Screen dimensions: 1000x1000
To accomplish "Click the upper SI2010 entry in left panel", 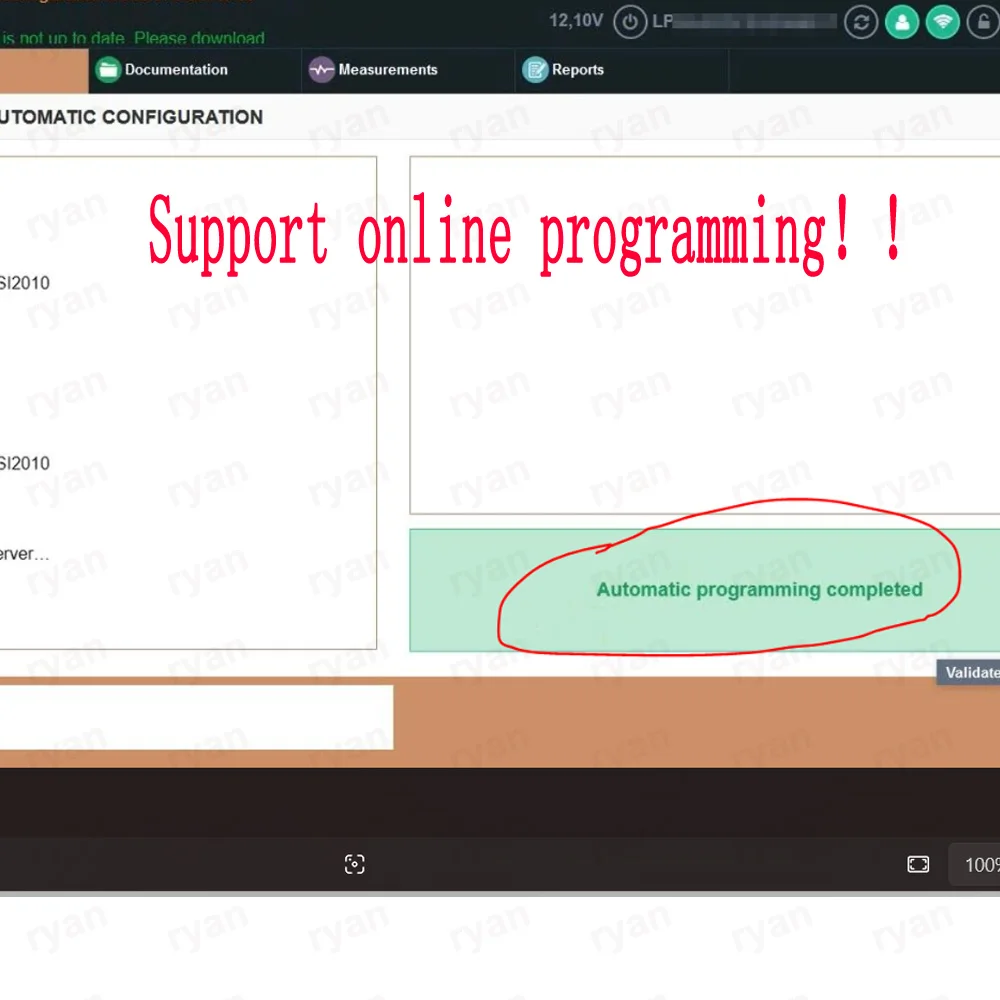I will (x=25, y=283).
